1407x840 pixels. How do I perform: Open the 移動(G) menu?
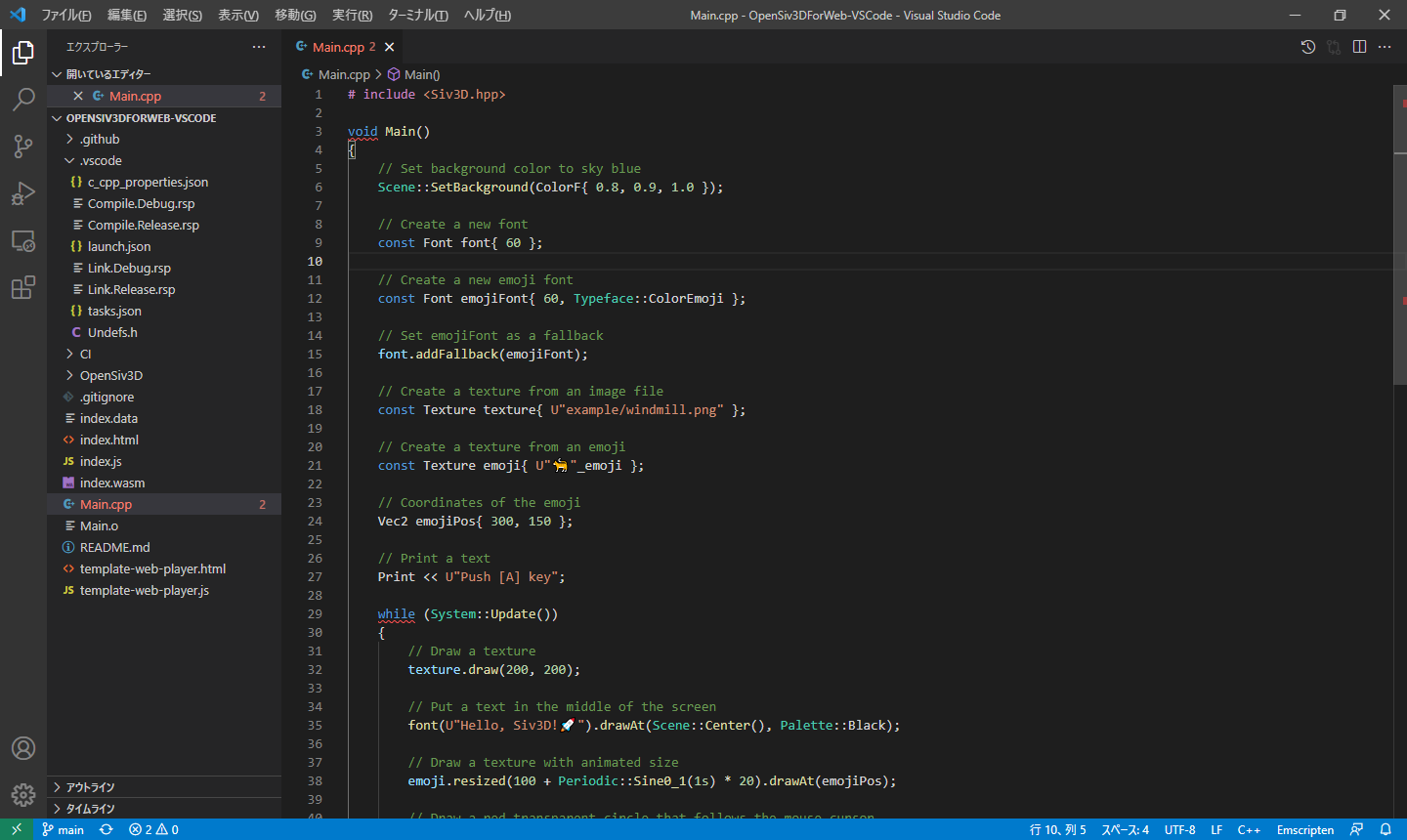tap(295, 15)
